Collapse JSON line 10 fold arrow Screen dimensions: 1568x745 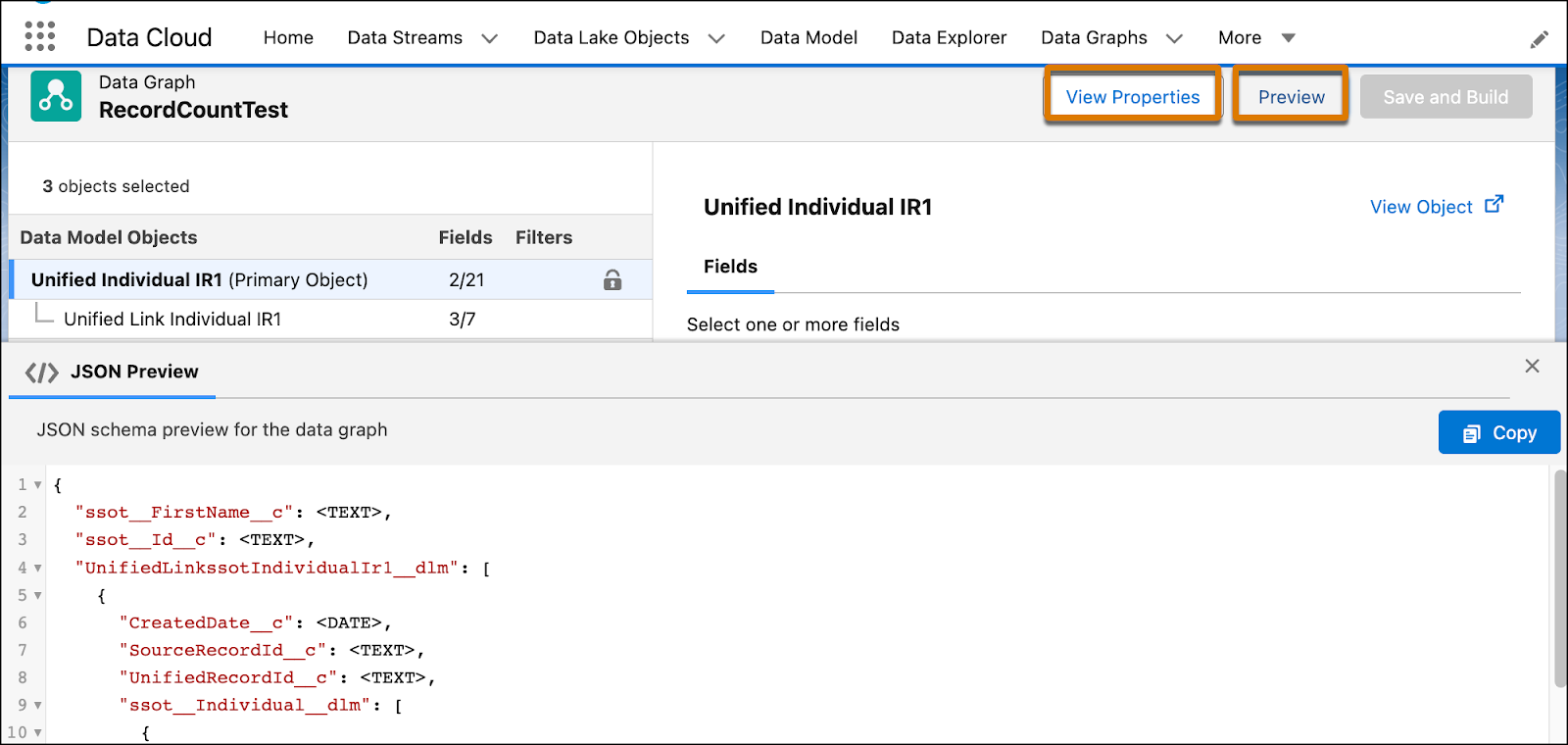pyautogui.click(x=38, y=732)
